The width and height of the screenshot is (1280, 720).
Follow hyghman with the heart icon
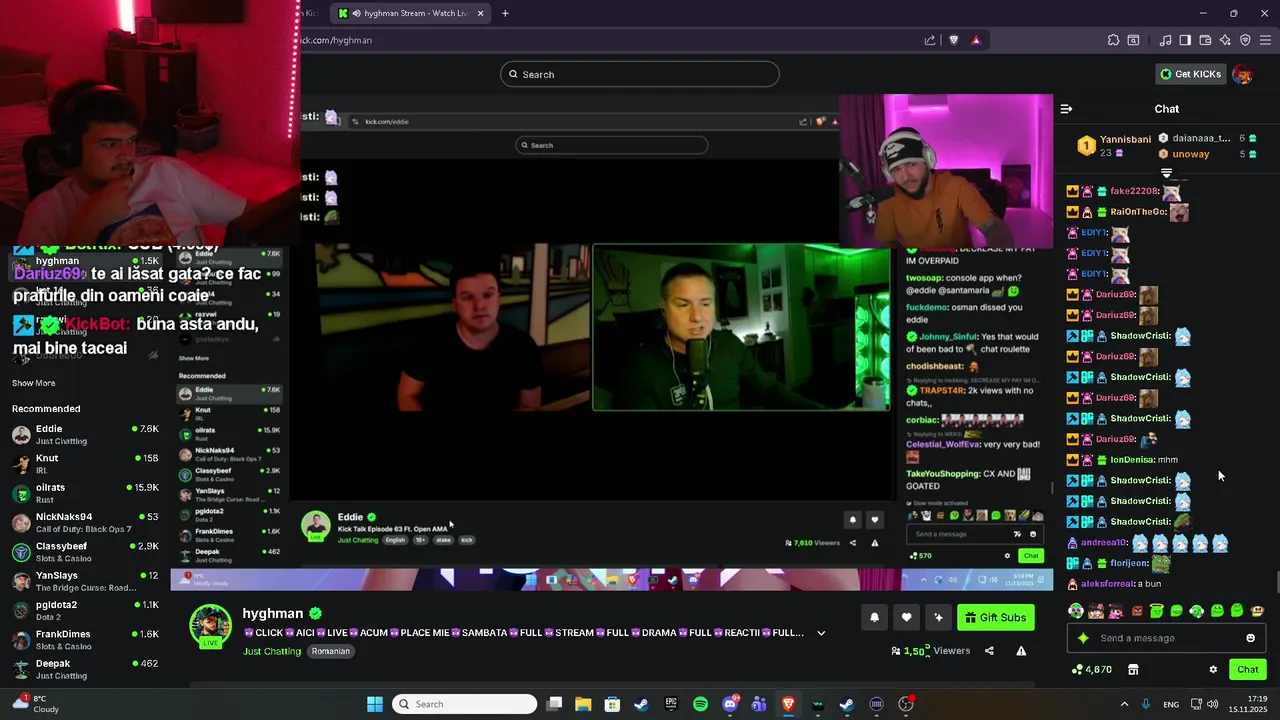pyautogui.click(x=906, y=618)
